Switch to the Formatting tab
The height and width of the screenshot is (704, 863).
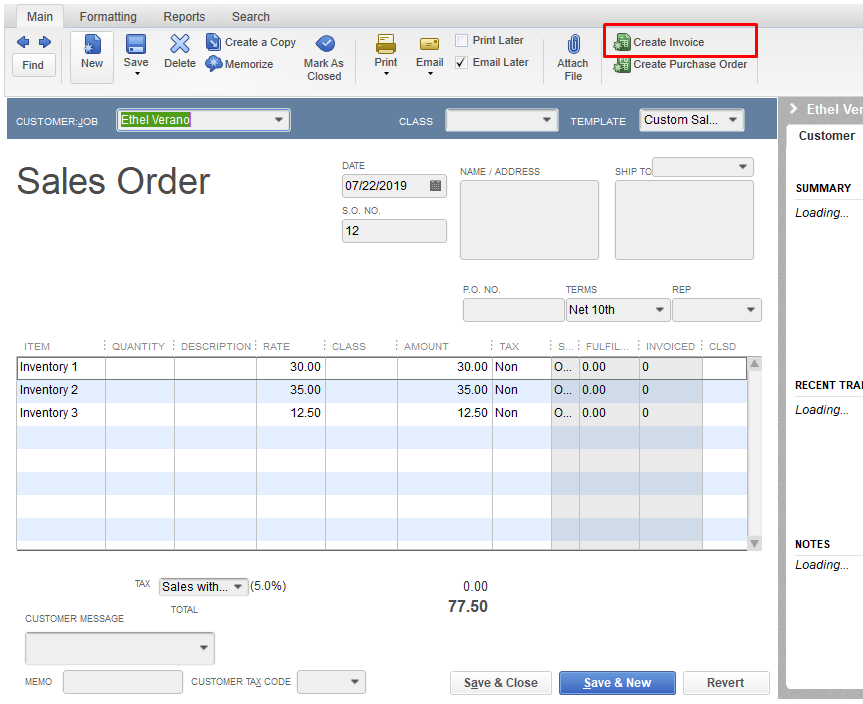click(x=108, y=17)
